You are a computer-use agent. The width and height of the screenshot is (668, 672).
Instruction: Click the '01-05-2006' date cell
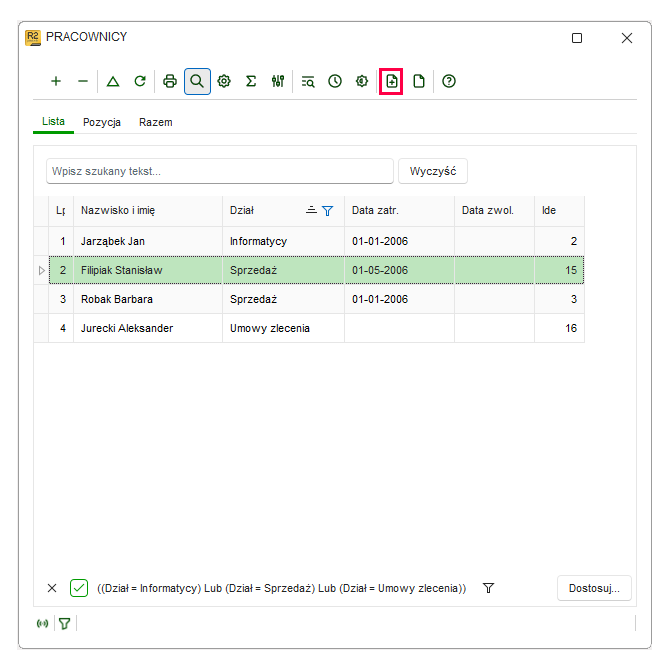[x=399, y=270]
